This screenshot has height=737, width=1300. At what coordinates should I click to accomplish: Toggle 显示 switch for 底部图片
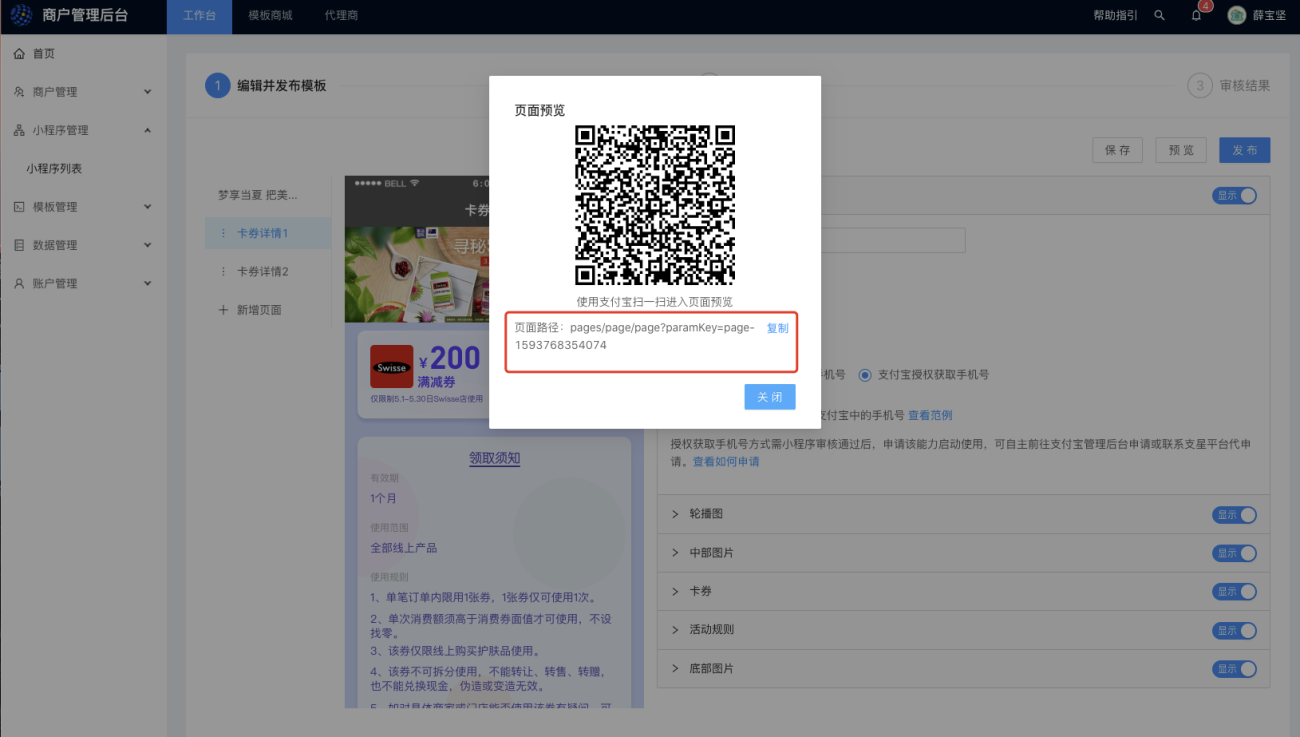coord(1235,669)
